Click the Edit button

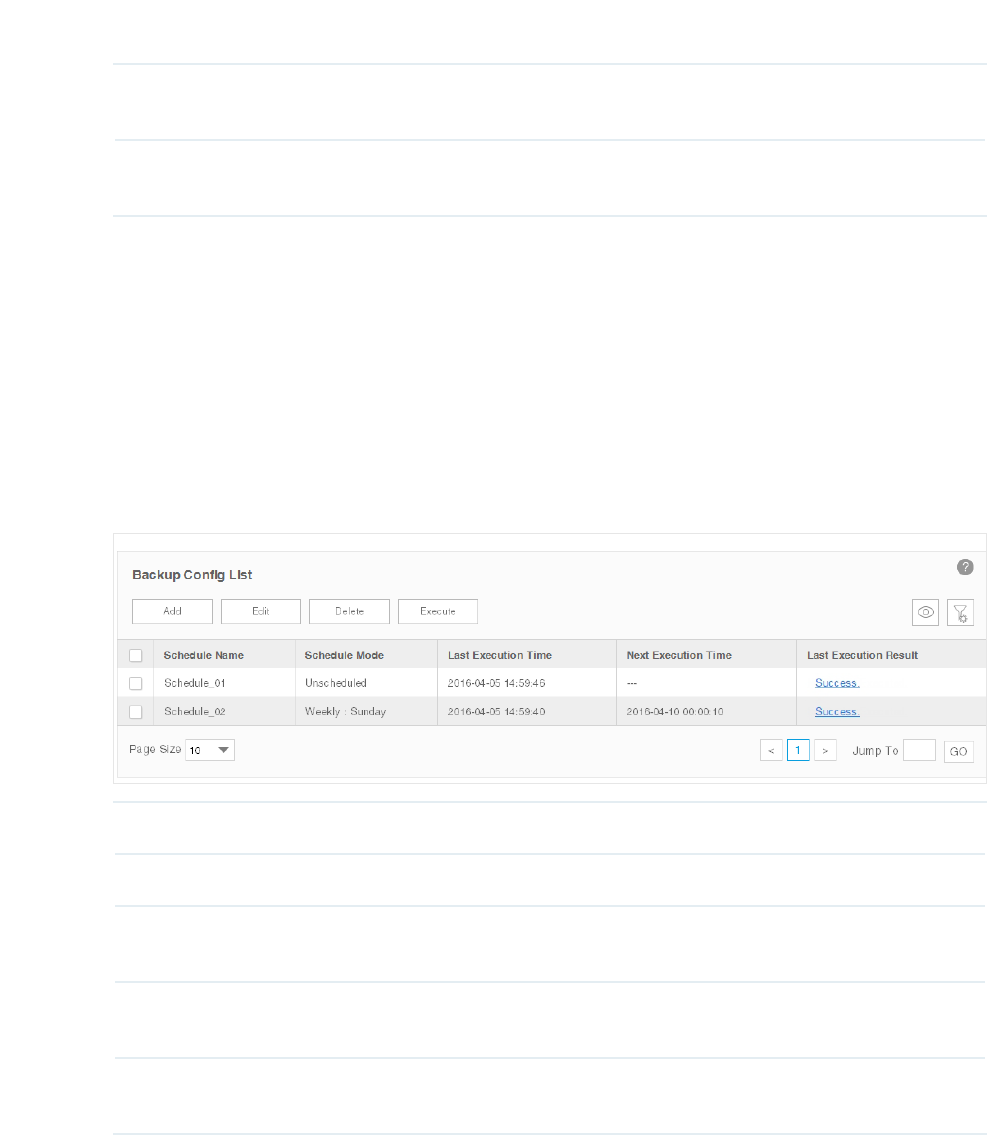coord(260,611)
